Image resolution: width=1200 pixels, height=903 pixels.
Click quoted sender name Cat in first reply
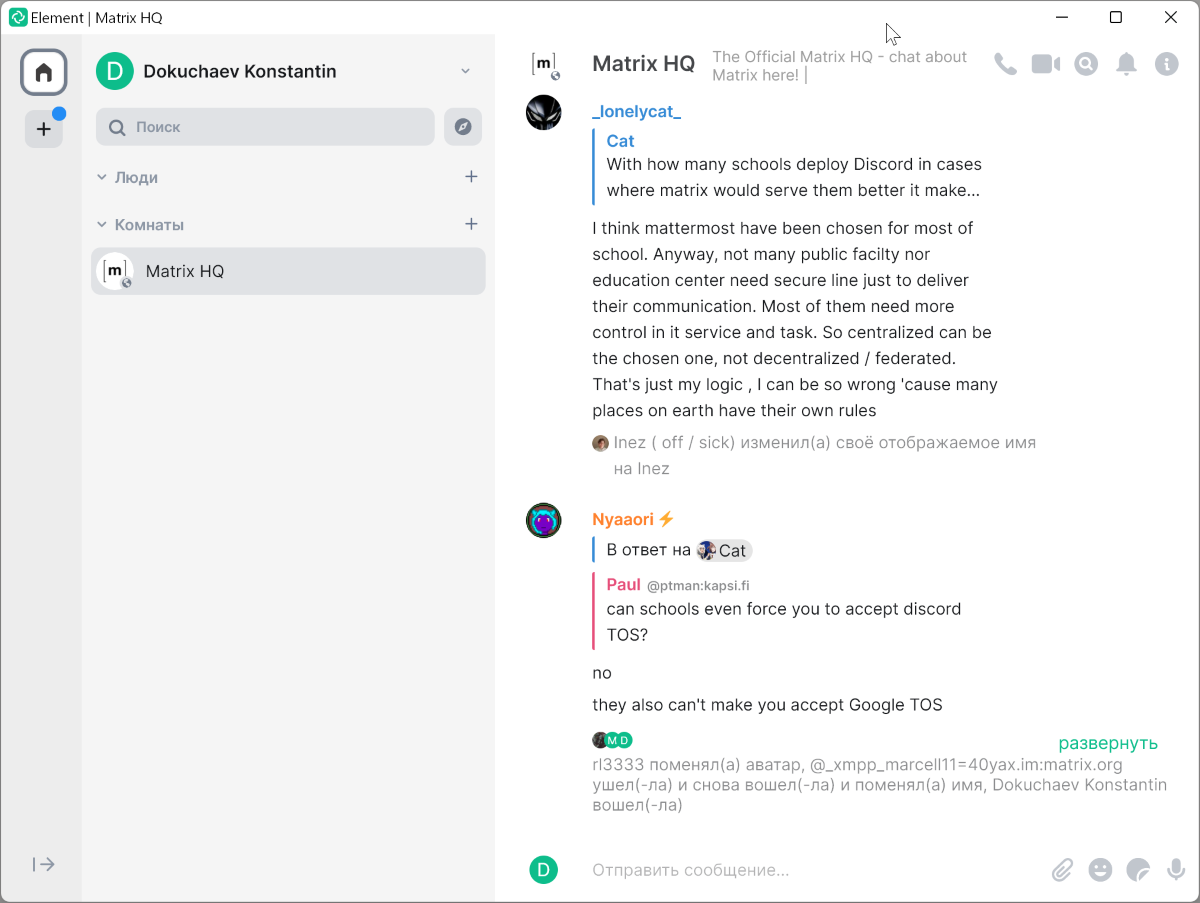point(620,141)
